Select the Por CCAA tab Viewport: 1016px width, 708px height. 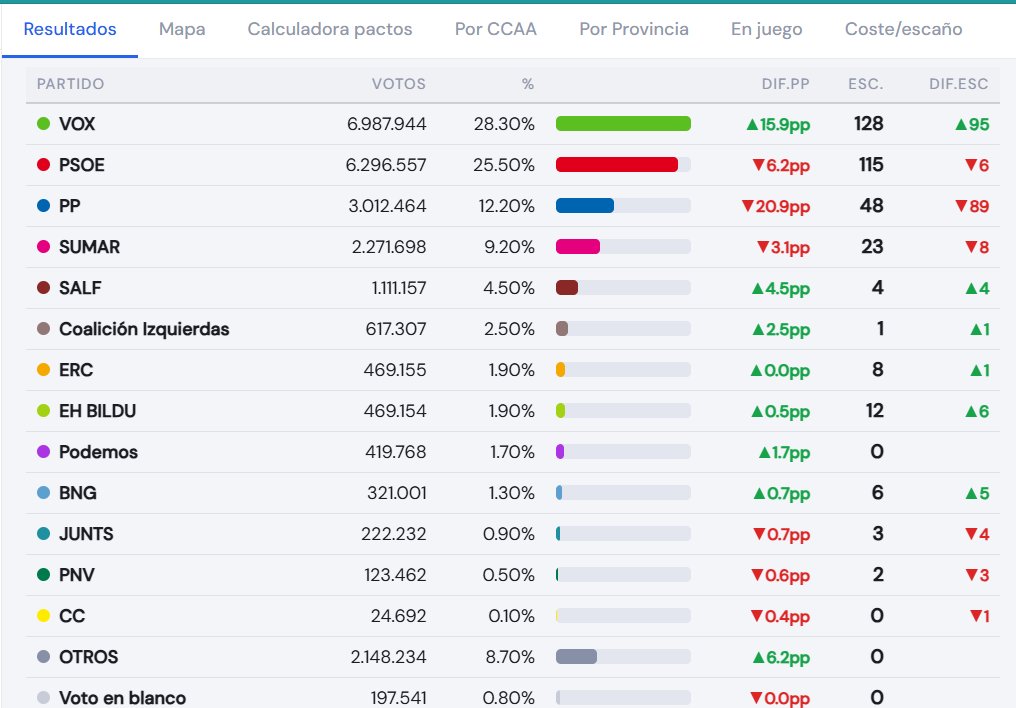[496, 29]
